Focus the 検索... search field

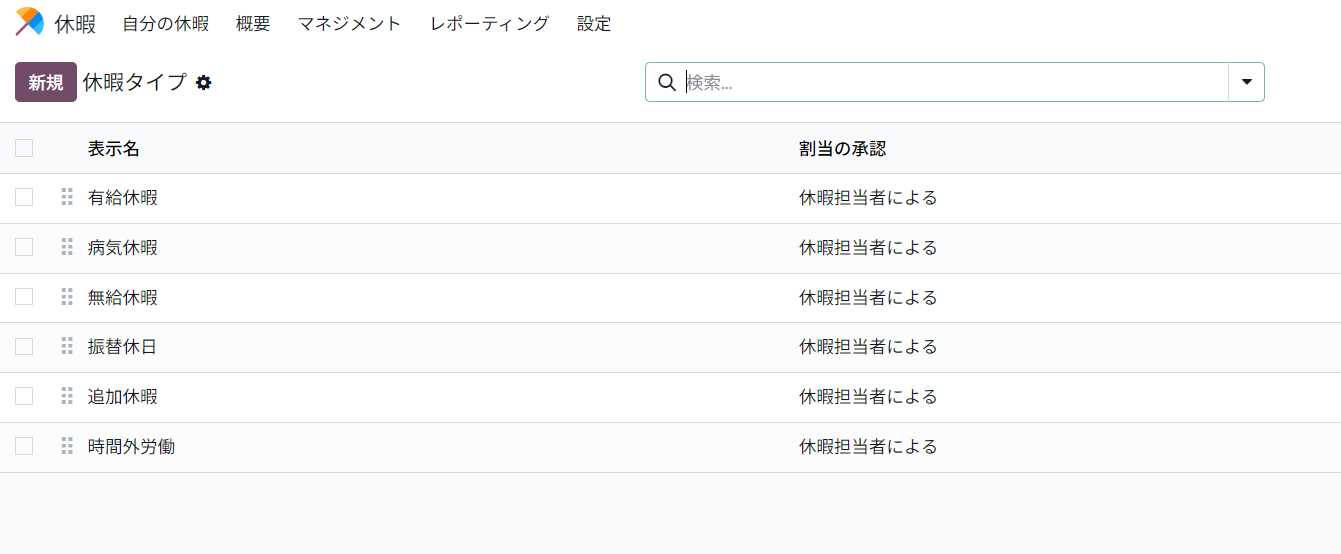955,82
